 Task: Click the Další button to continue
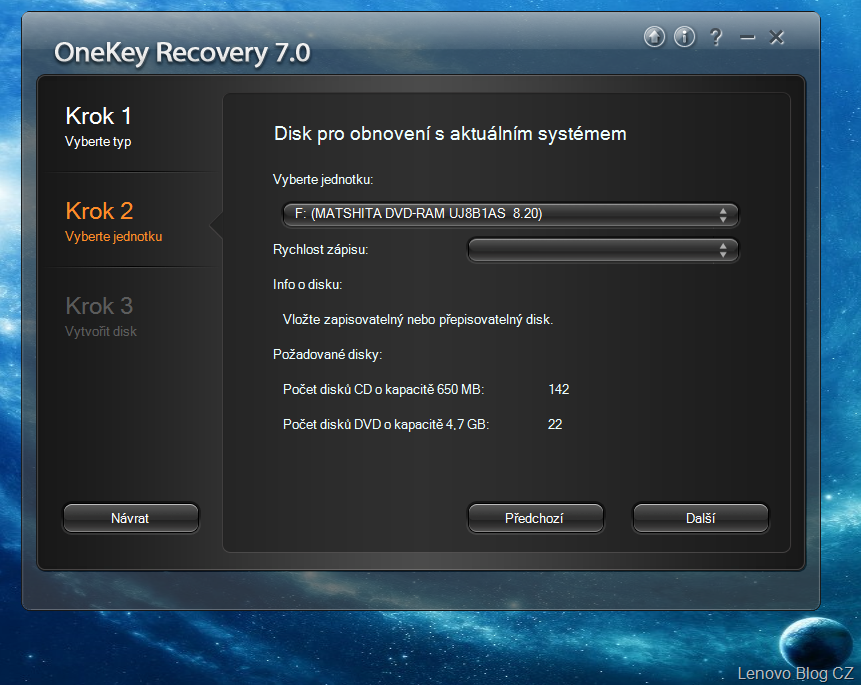point(700,518)
